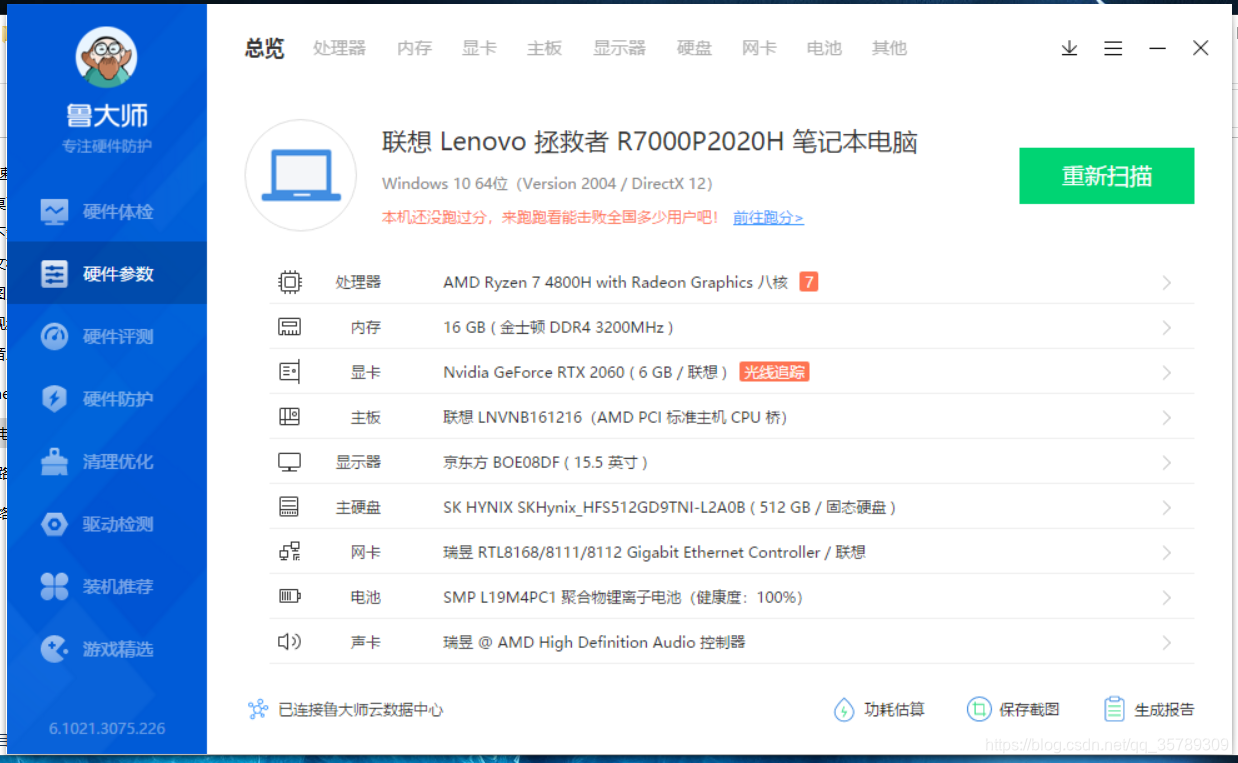Click the motherboard icon
This screenshot has width=1238, height=763.
click(x=289, y=417)
